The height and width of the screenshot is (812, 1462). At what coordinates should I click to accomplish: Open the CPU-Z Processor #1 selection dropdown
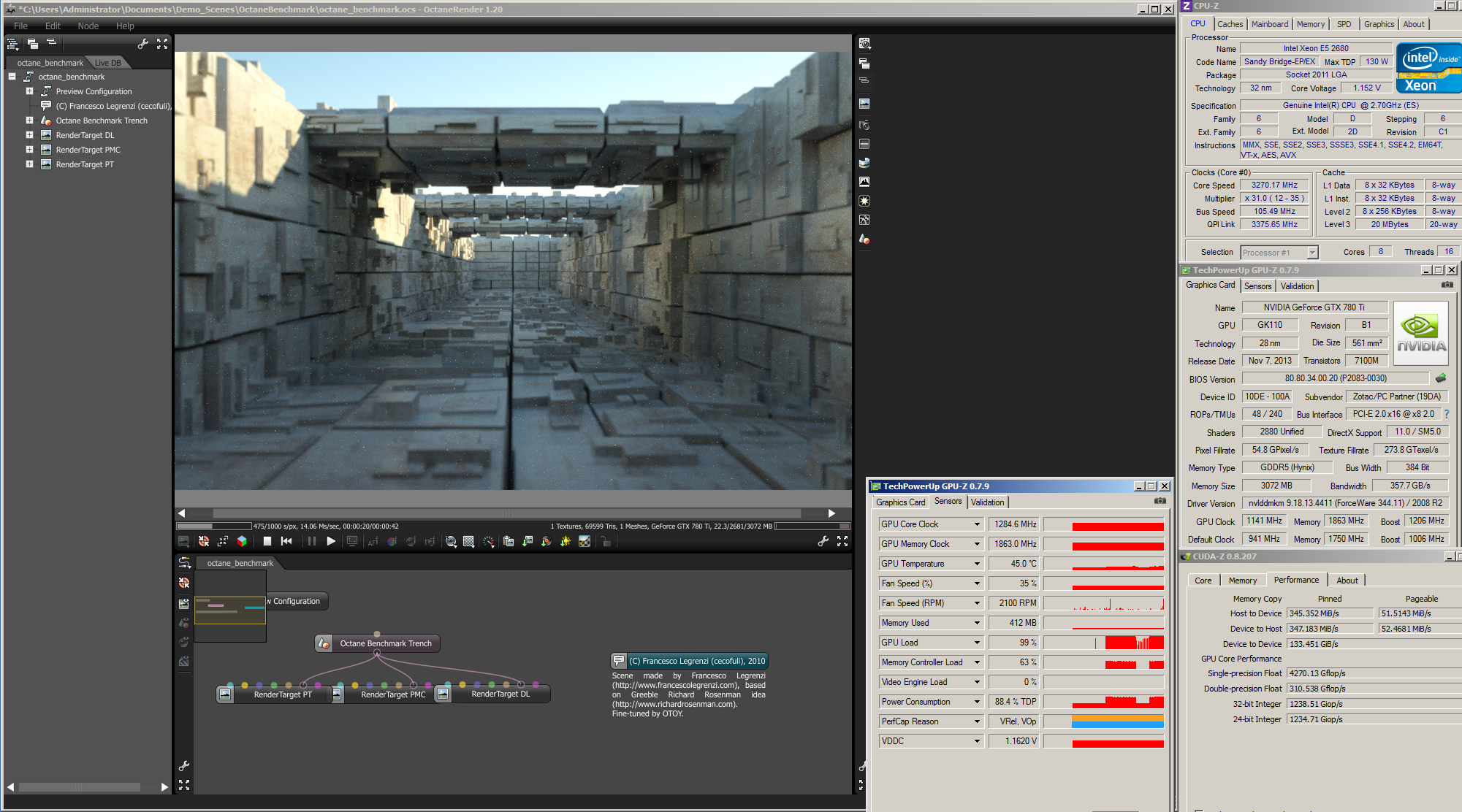pos(1312,253)
